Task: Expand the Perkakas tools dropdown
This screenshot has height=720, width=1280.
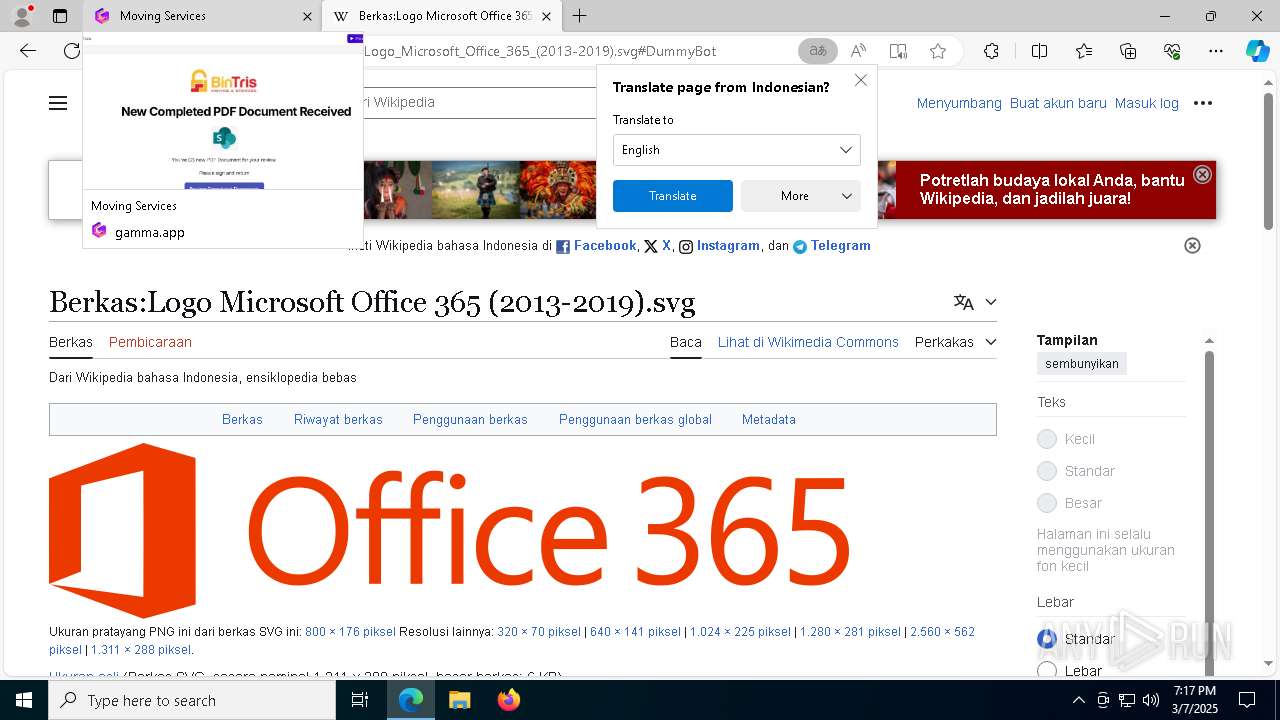Action: click(x=956, y=342)
